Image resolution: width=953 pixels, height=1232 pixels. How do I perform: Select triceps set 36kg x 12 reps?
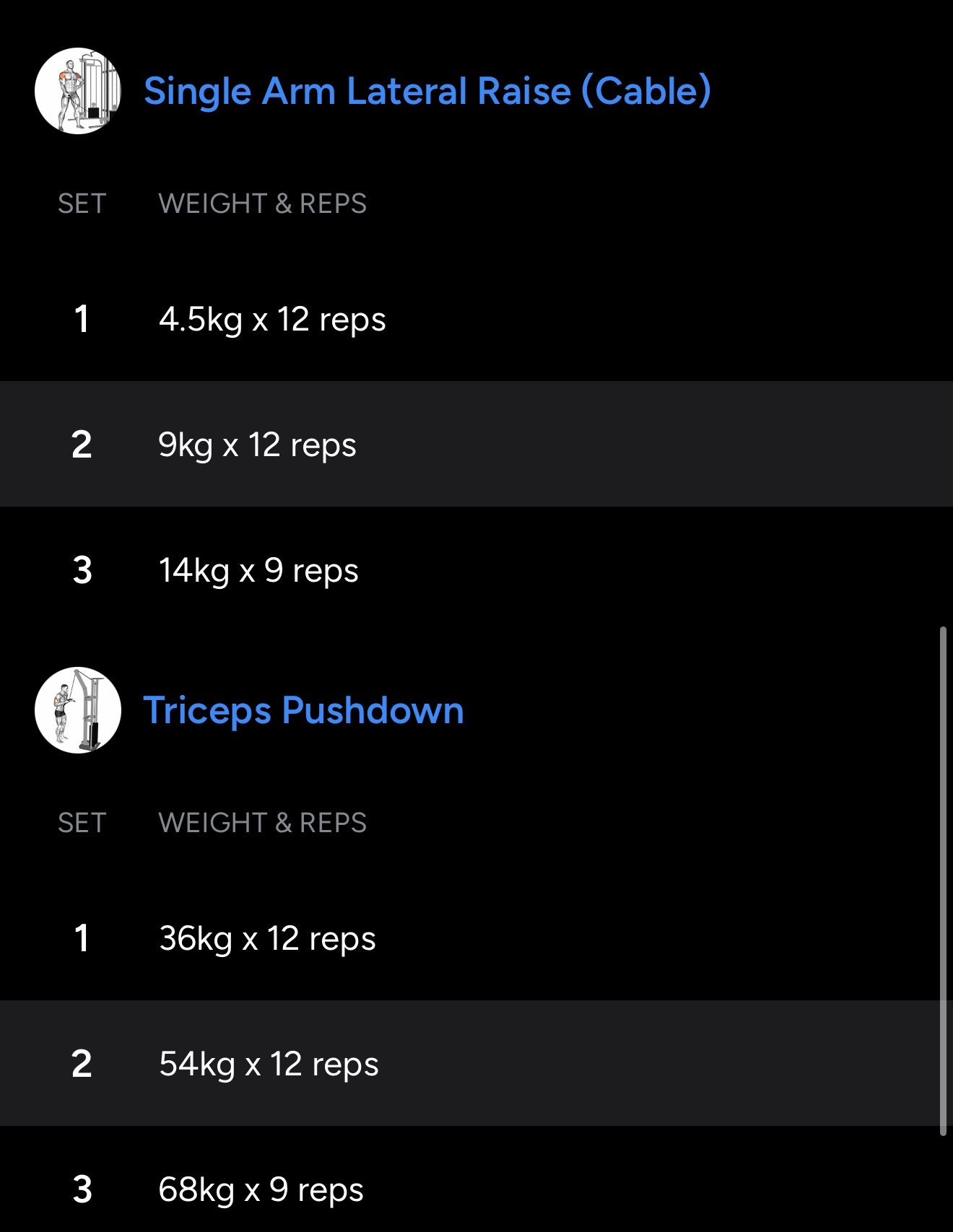click(267, 938)
